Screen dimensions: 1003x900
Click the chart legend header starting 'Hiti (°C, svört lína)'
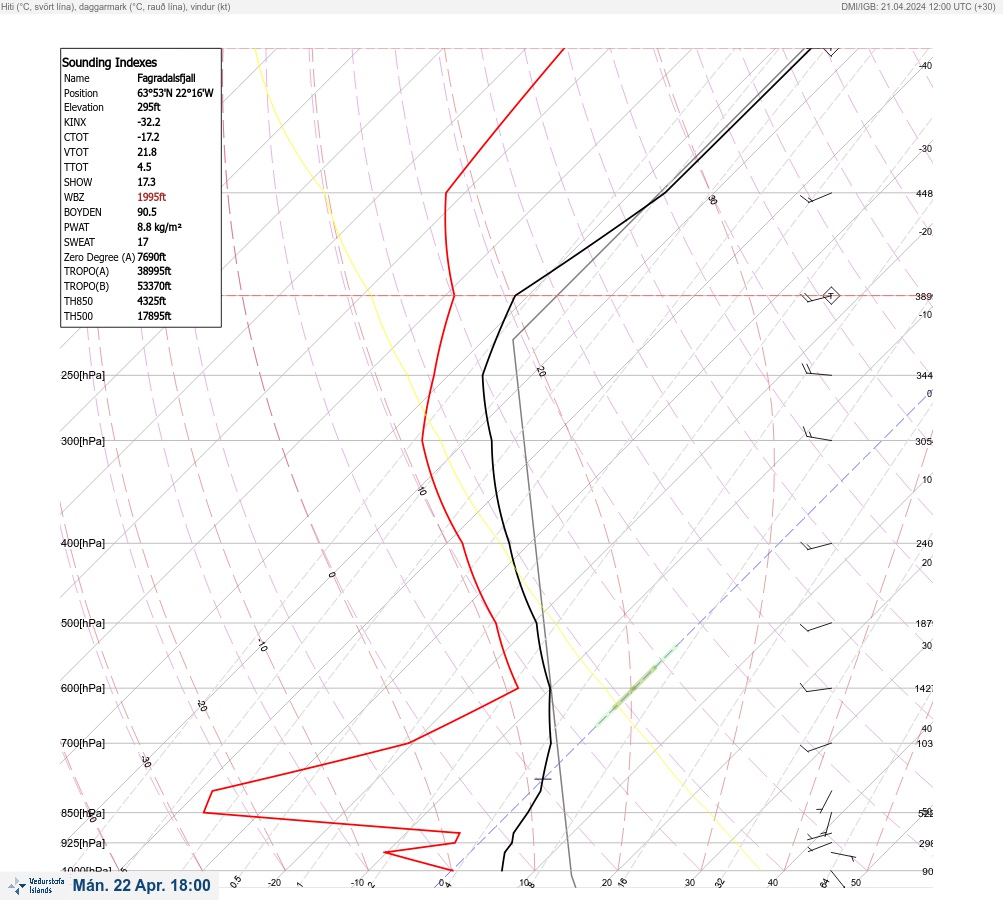pos(116,7)
